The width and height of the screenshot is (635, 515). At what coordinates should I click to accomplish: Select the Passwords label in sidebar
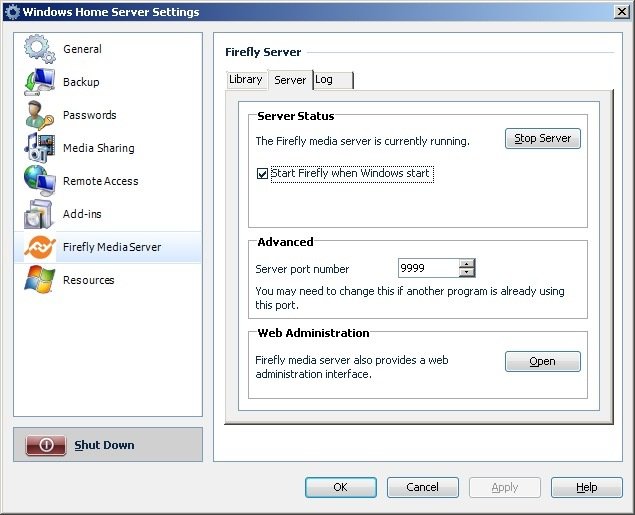pos(89,115)
